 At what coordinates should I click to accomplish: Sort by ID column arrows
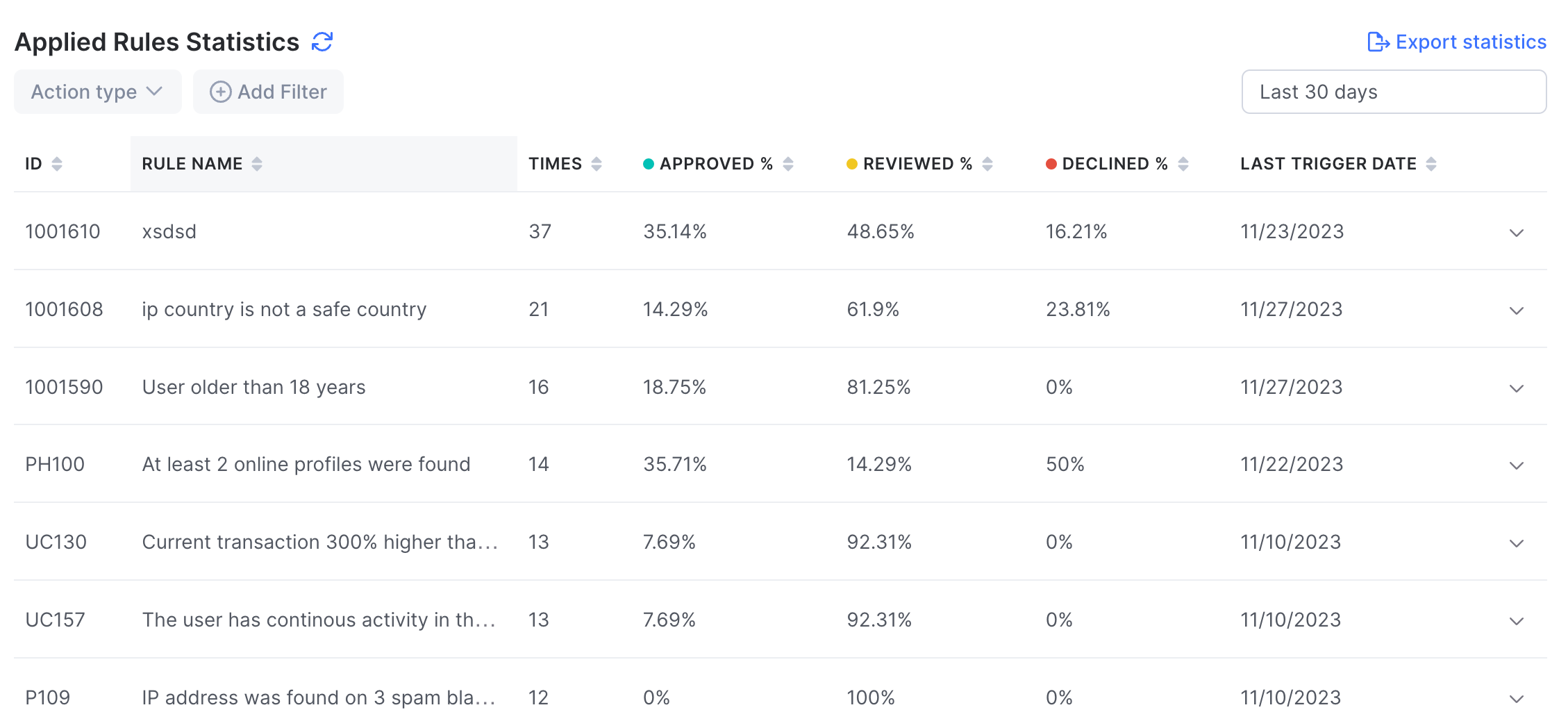click(57, 164)
